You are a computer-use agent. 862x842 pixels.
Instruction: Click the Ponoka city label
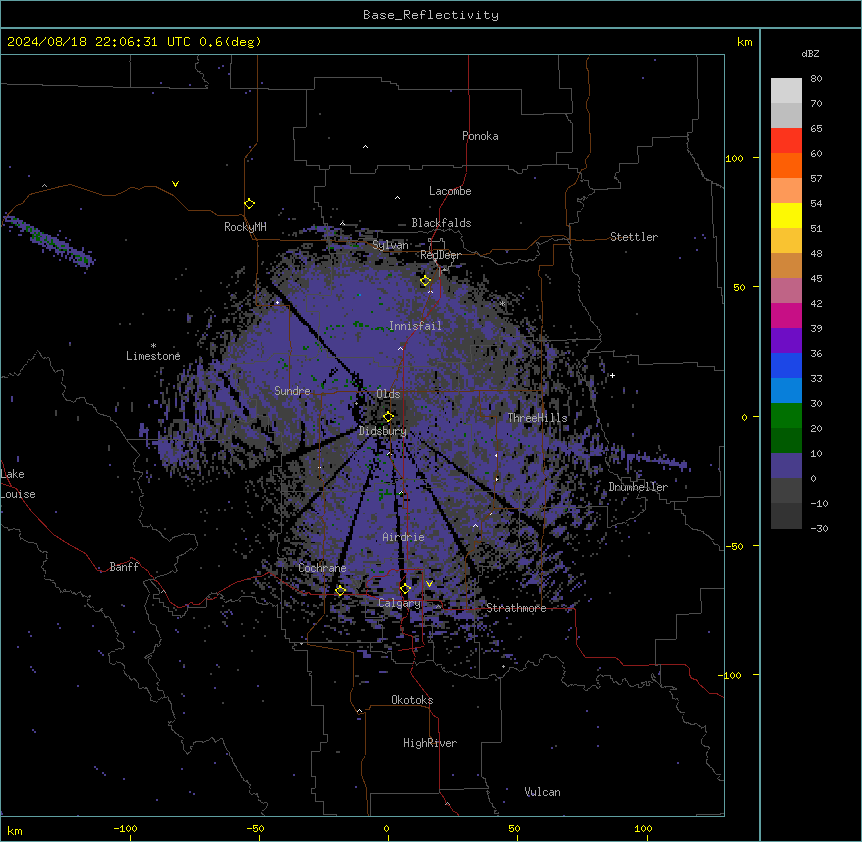tap(480, 136)
